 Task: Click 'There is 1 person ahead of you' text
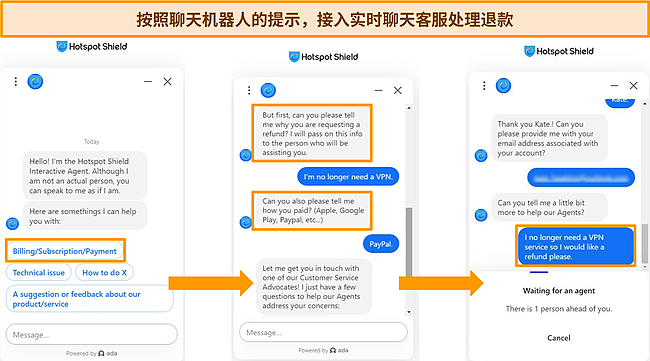559,309
